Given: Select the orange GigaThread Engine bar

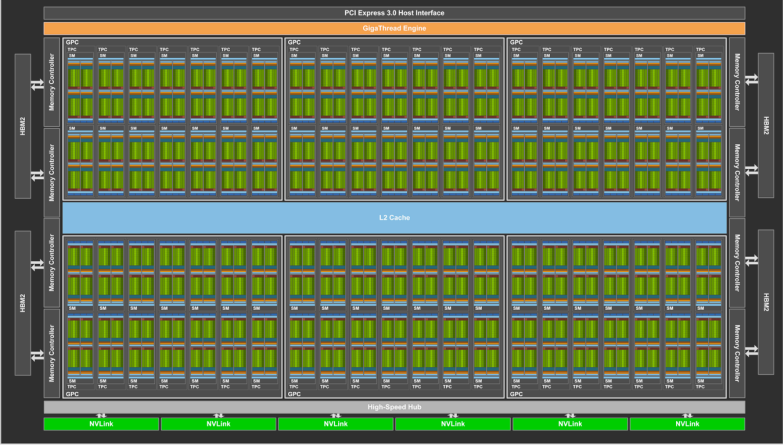Looking at the screenshot, I should 391,28.
